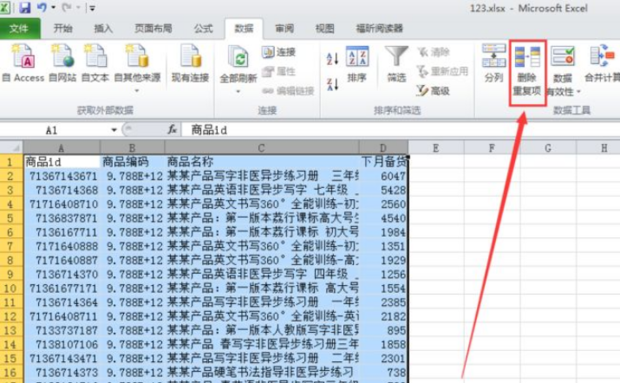Open the Name Box dropdown arrow

click(114, 130)
